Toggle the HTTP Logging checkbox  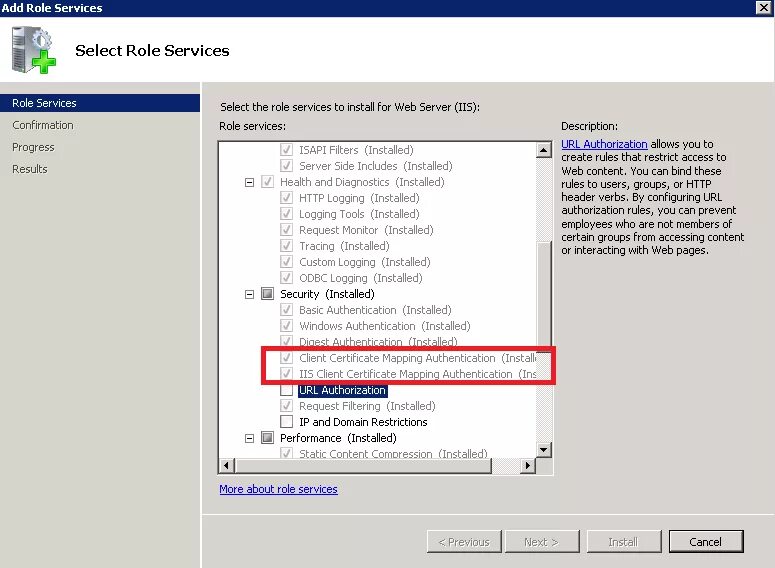(x=286, y=198)
